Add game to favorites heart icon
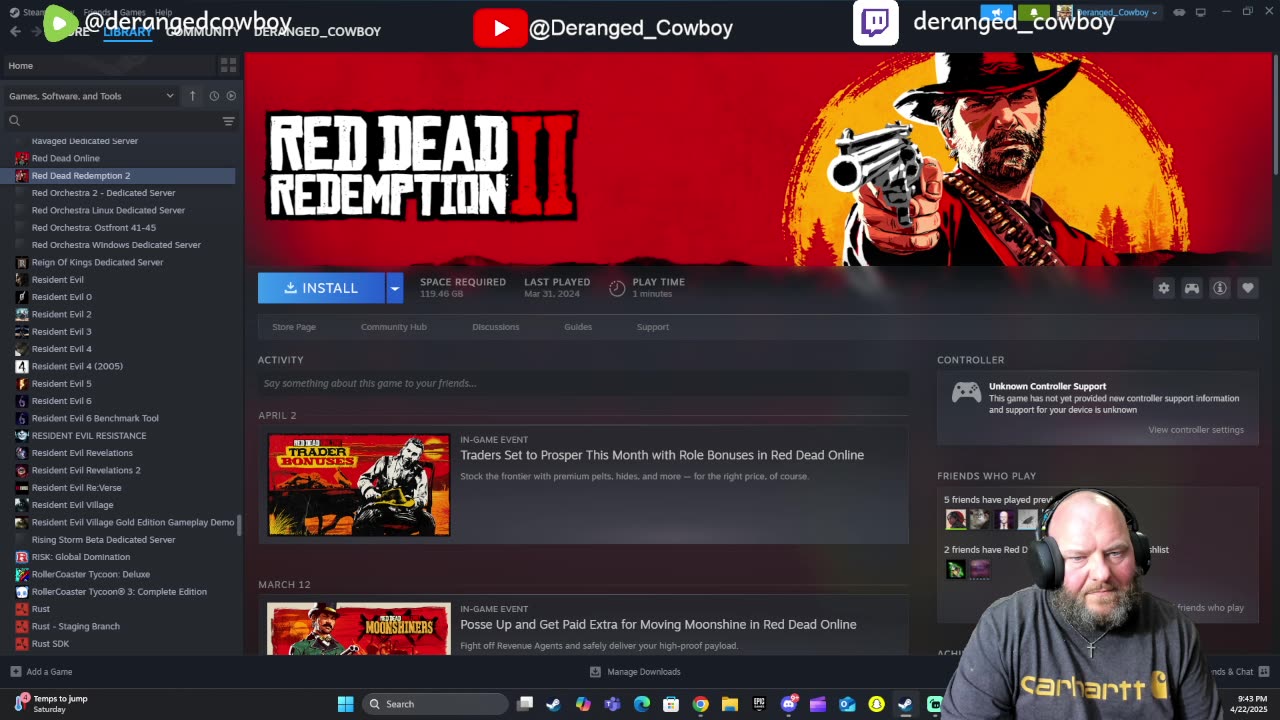This screenshot has width=1280, height=720. [1248, 288]
